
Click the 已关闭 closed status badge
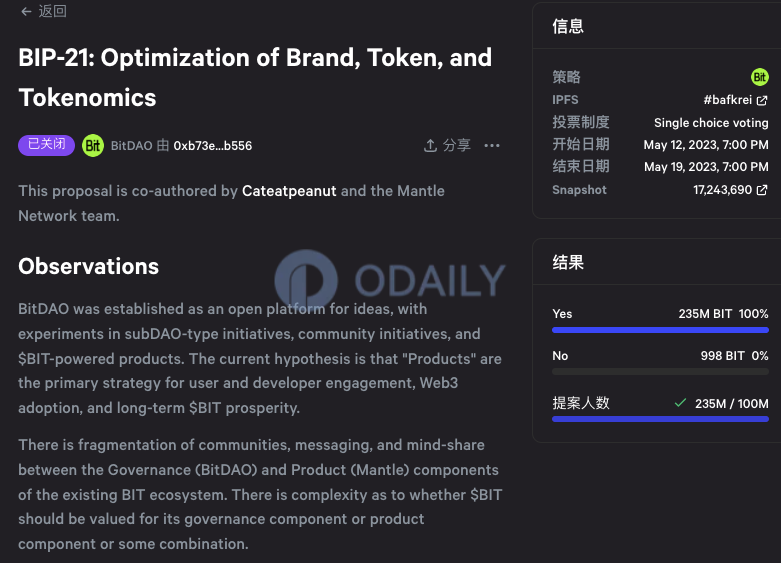pyautogui.click(x=46, y=145)
